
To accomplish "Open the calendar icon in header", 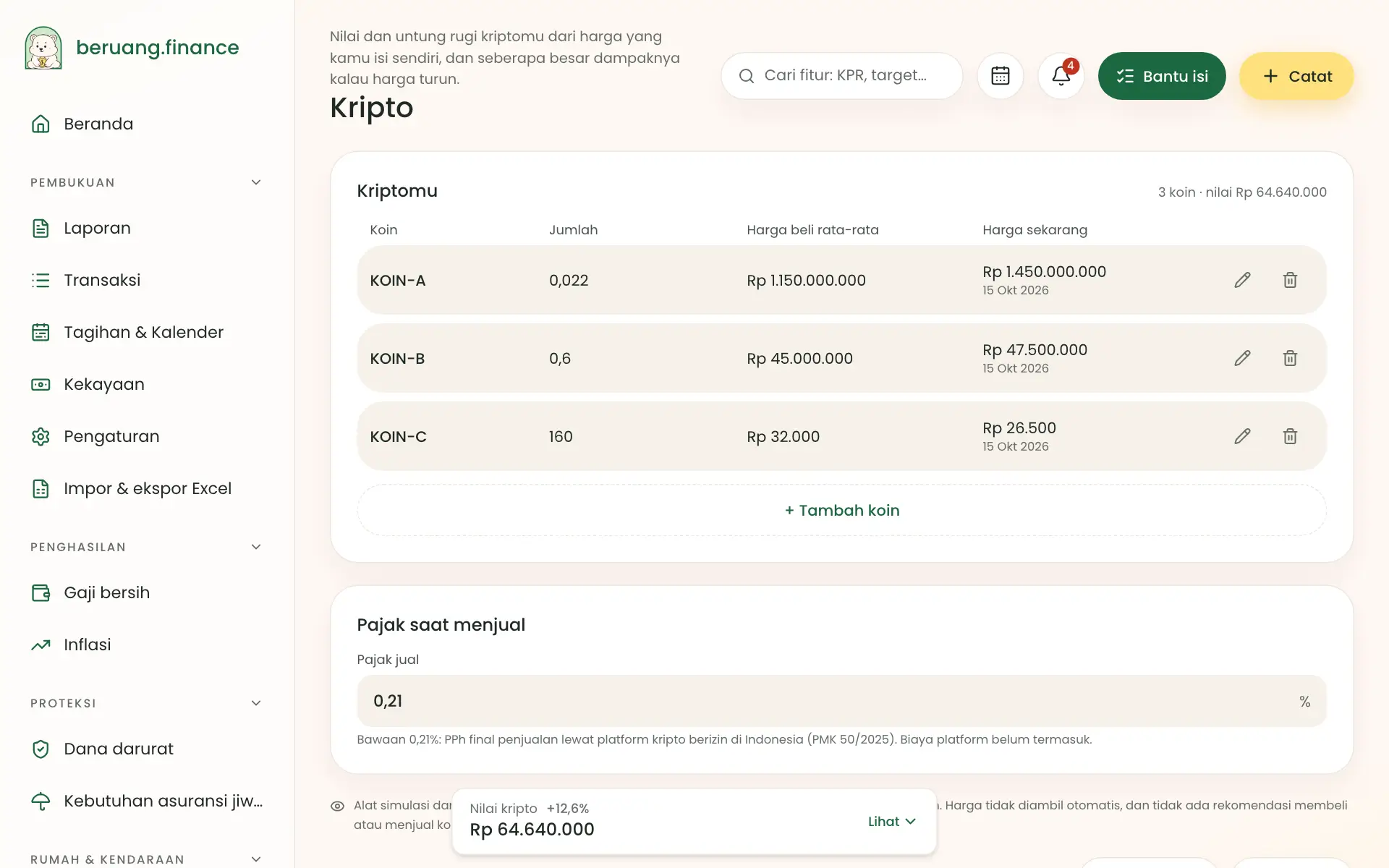I will click(1001, 76).
